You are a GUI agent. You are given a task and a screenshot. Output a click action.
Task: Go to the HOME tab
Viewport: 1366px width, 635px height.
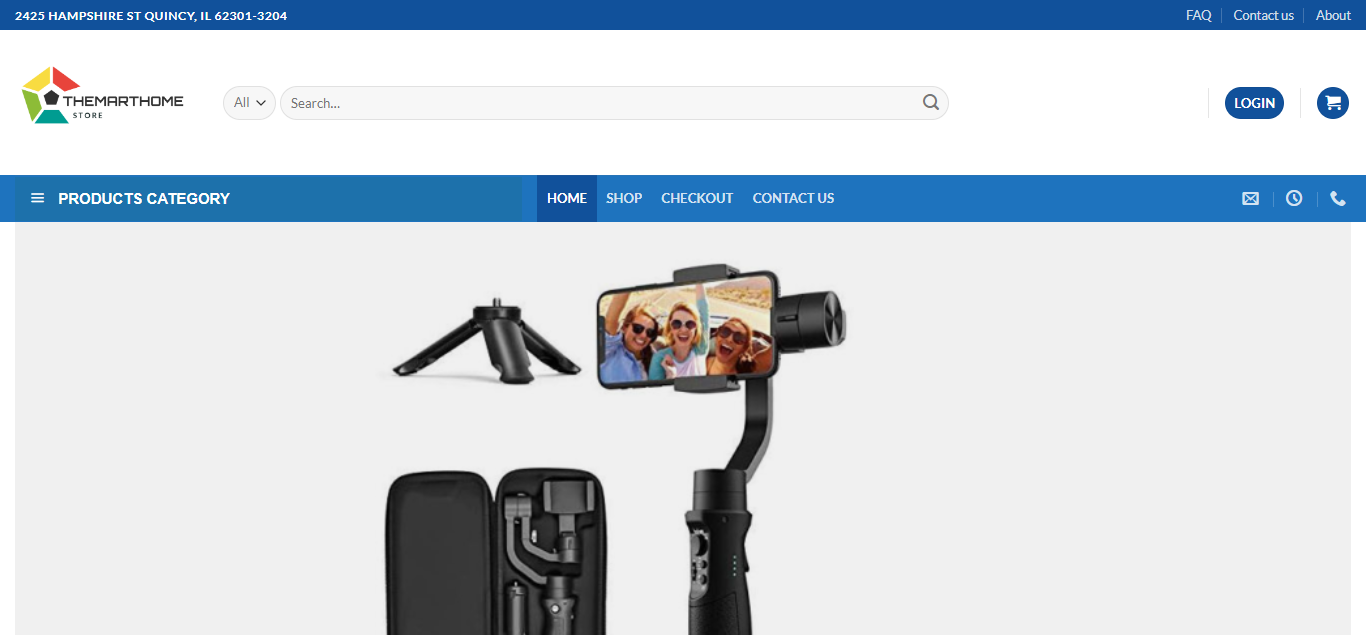tap(566, 198)
